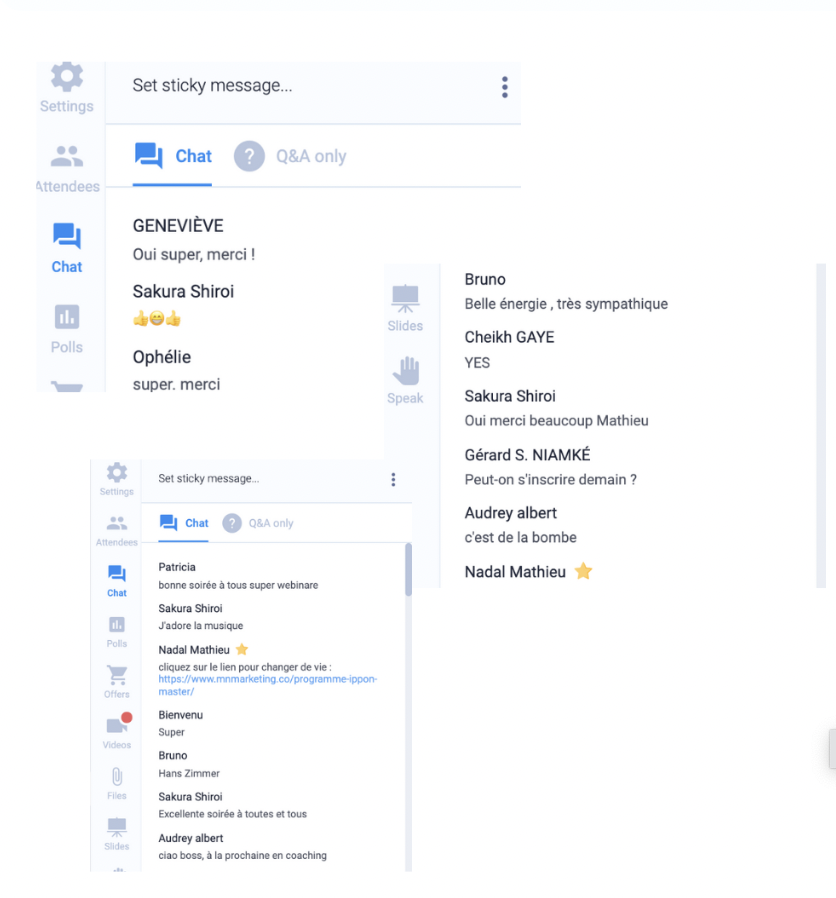Switch to Chat tab in top panel

tap(173, 156)
